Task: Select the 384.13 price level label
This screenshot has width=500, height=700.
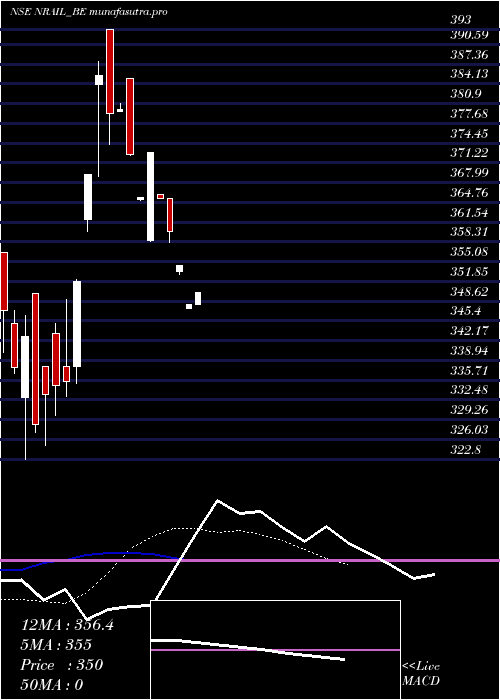Action: point(469,74)
